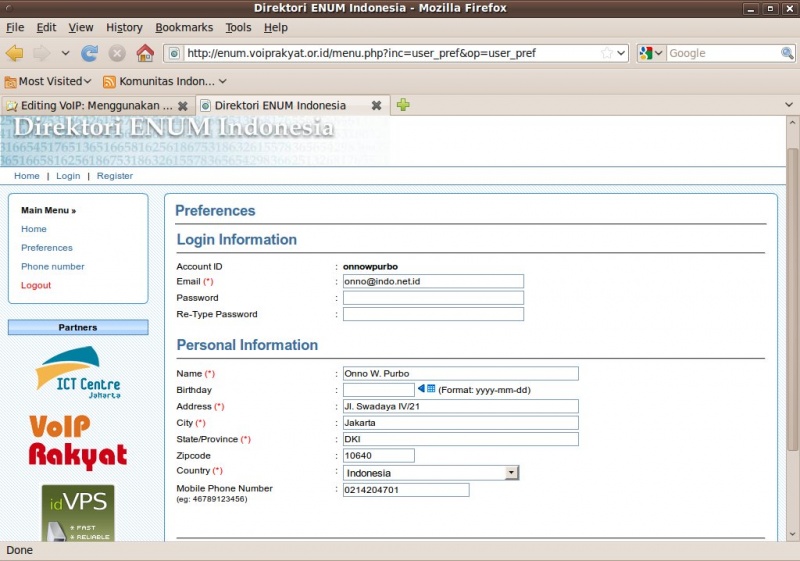This screenshot has width=800, height=561.
Task: Open a new tab with the plus icon
Action: pos(403,105)
